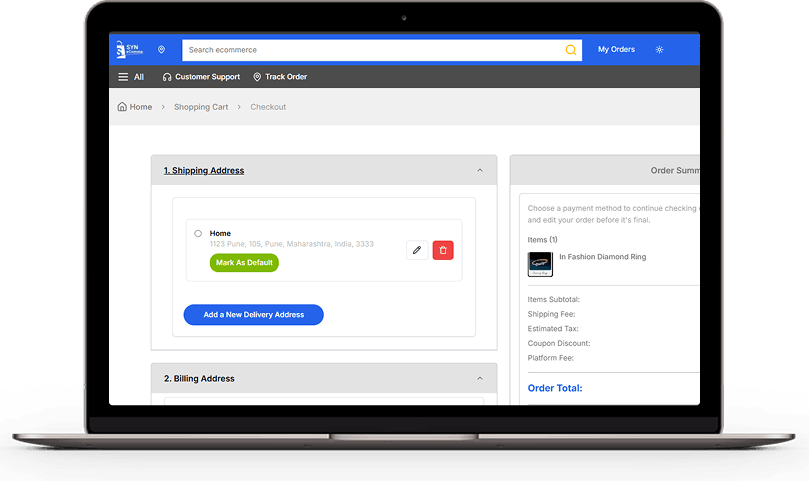This screenshot has width=810, height=482.
Task: Select the Home address radio button
Action: [198, 233]
